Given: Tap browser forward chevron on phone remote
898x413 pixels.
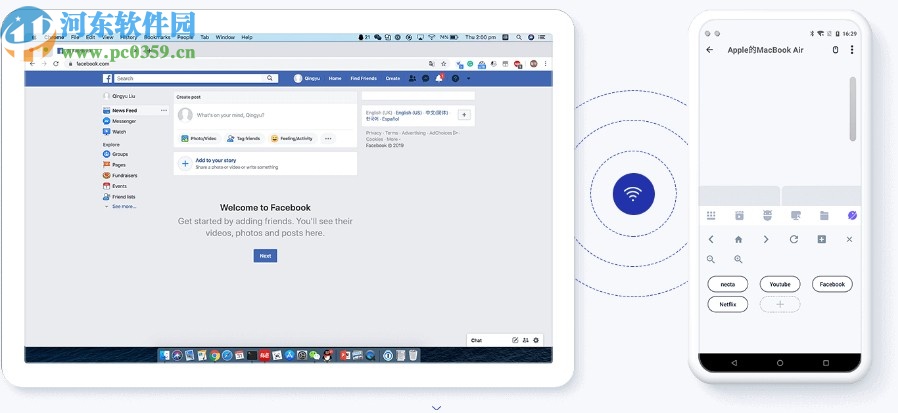Looking at the screenshot, I should click(x=766, y=239).
